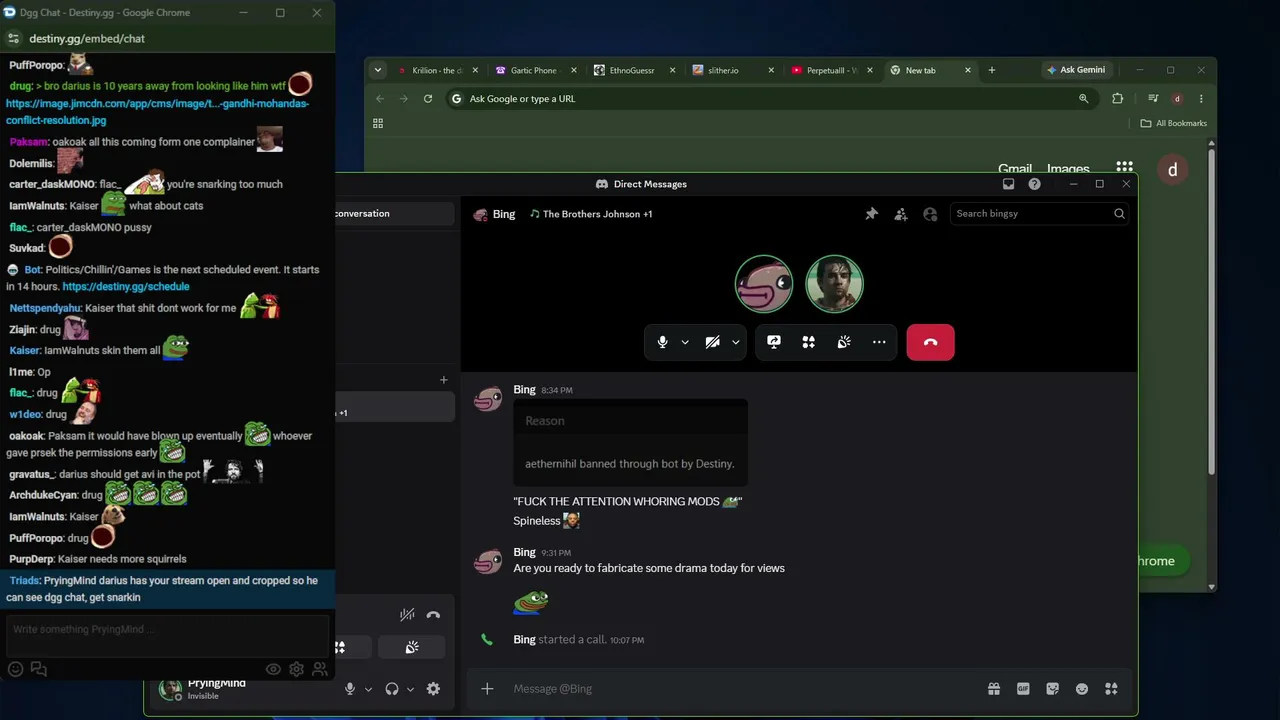Create a new DM with the plus icon
1280x720 pixels.
[443, 380]
